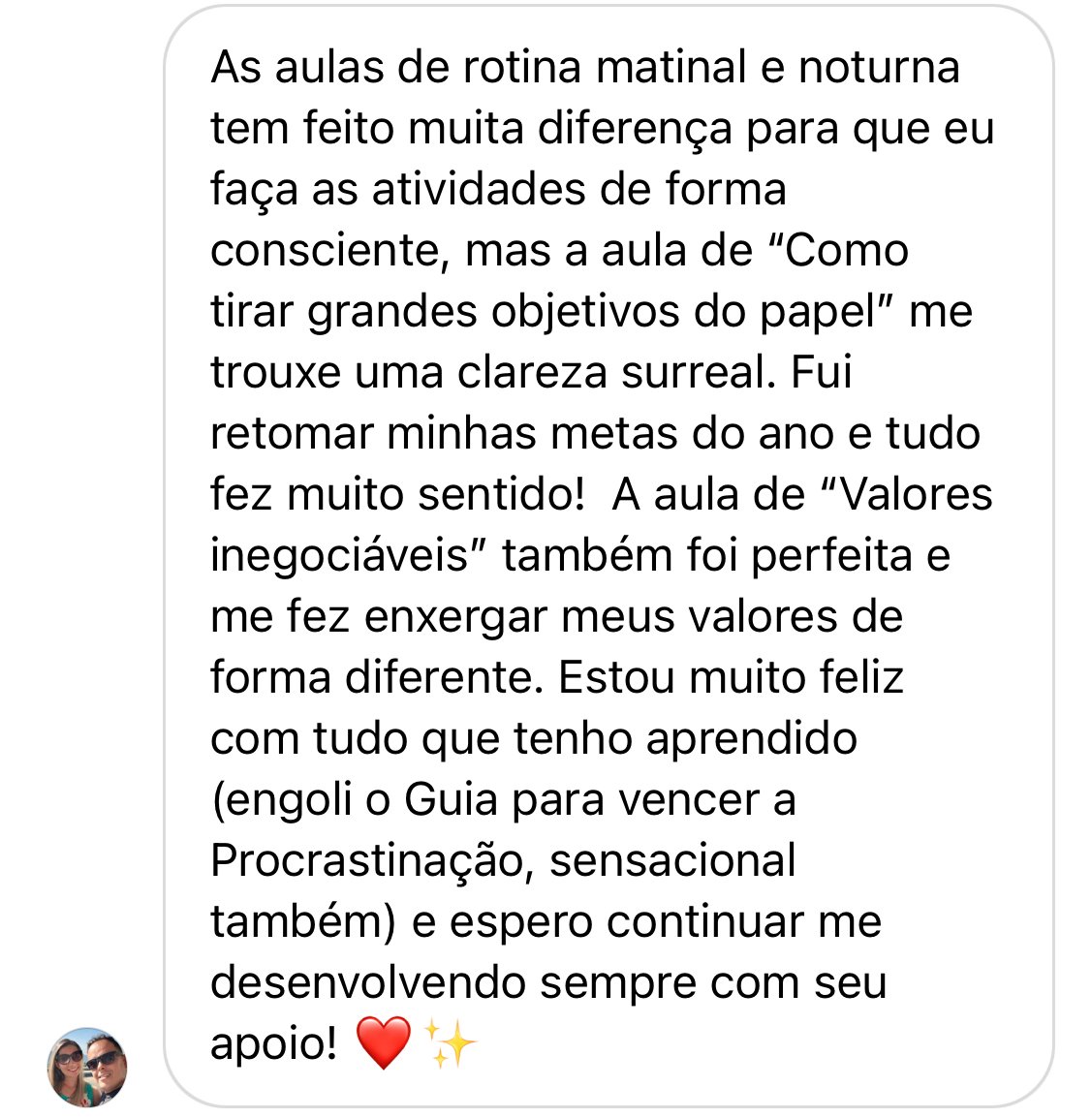The image size is (1092, 1118).
Task: Click the word "desenvolvendo" in the message
Action: (368, 983)
